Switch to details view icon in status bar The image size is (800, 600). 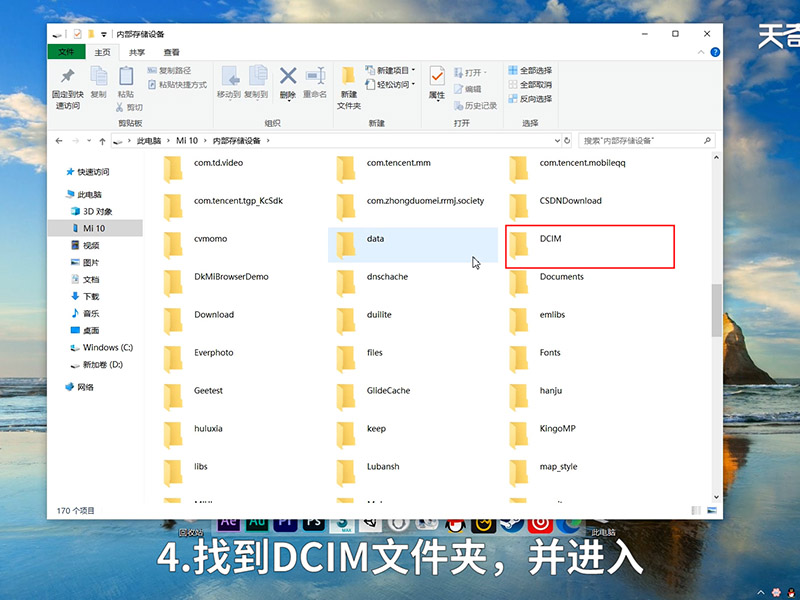696,510
